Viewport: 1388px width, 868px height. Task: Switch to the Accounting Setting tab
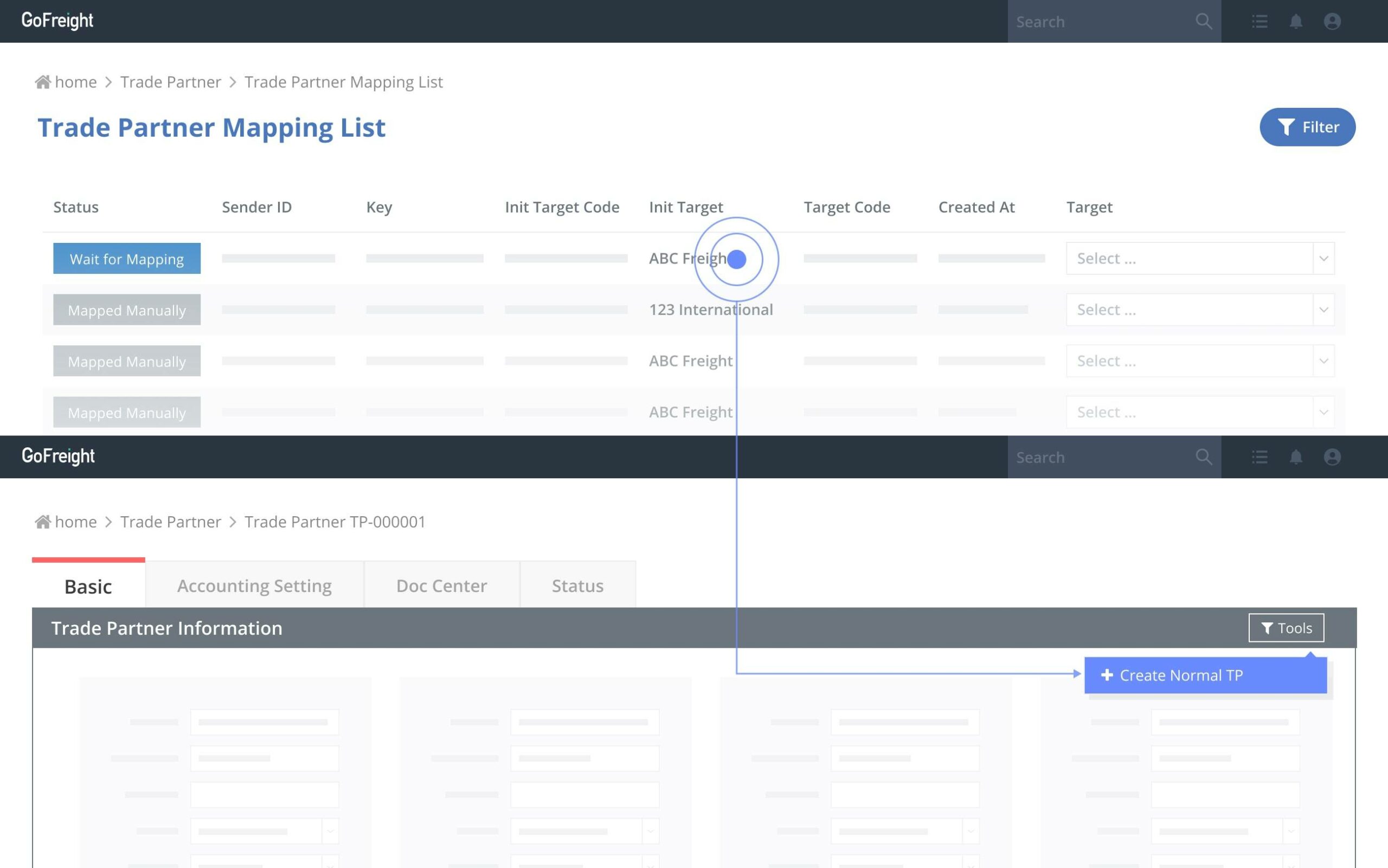pos(254,586)
